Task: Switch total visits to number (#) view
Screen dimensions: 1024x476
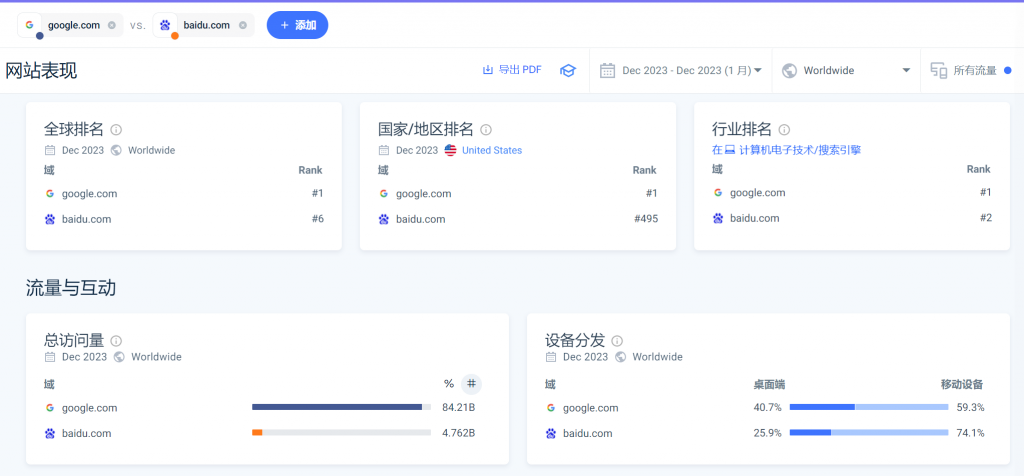Action: point(472,384)
